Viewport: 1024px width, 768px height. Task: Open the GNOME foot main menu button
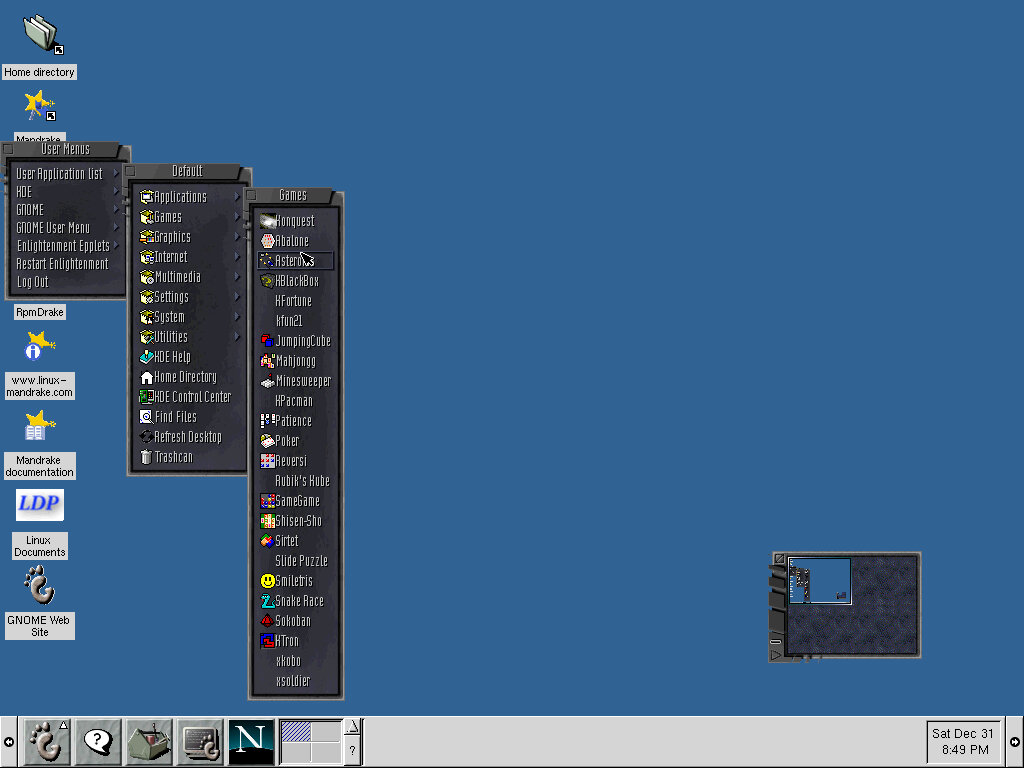tap(44, 742)
